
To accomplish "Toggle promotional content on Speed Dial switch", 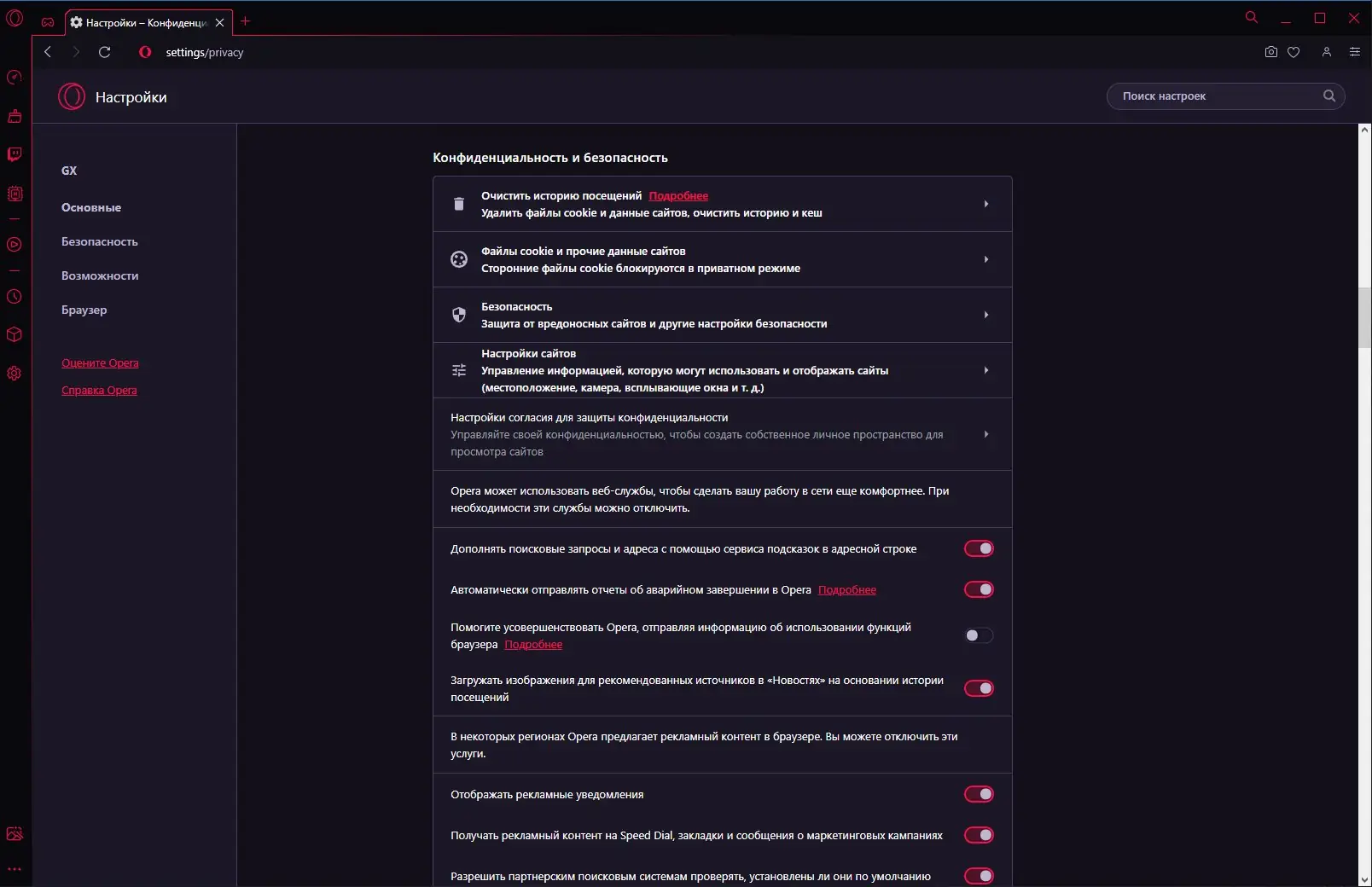I will click(x=979, y=835).
